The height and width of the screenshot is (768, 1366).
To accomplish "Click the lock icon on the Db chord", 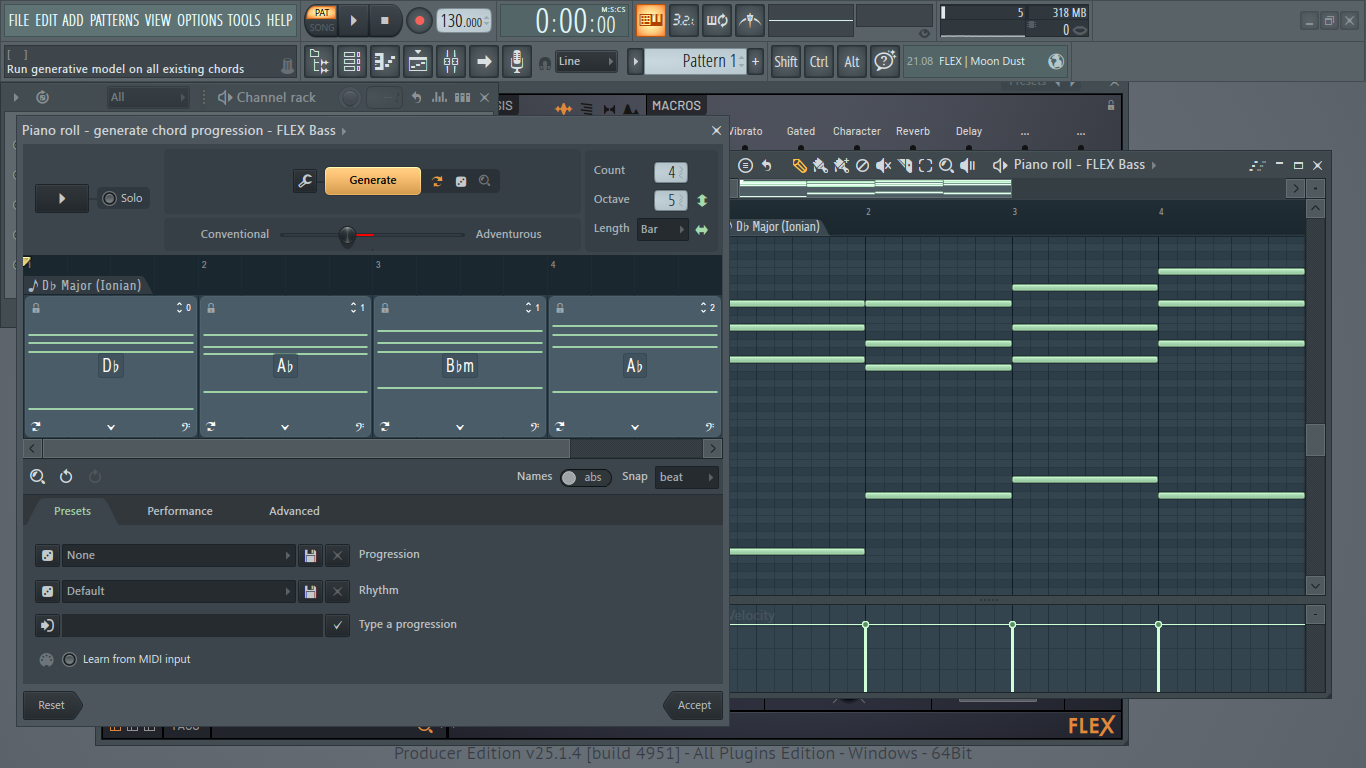I will (36, 308).
